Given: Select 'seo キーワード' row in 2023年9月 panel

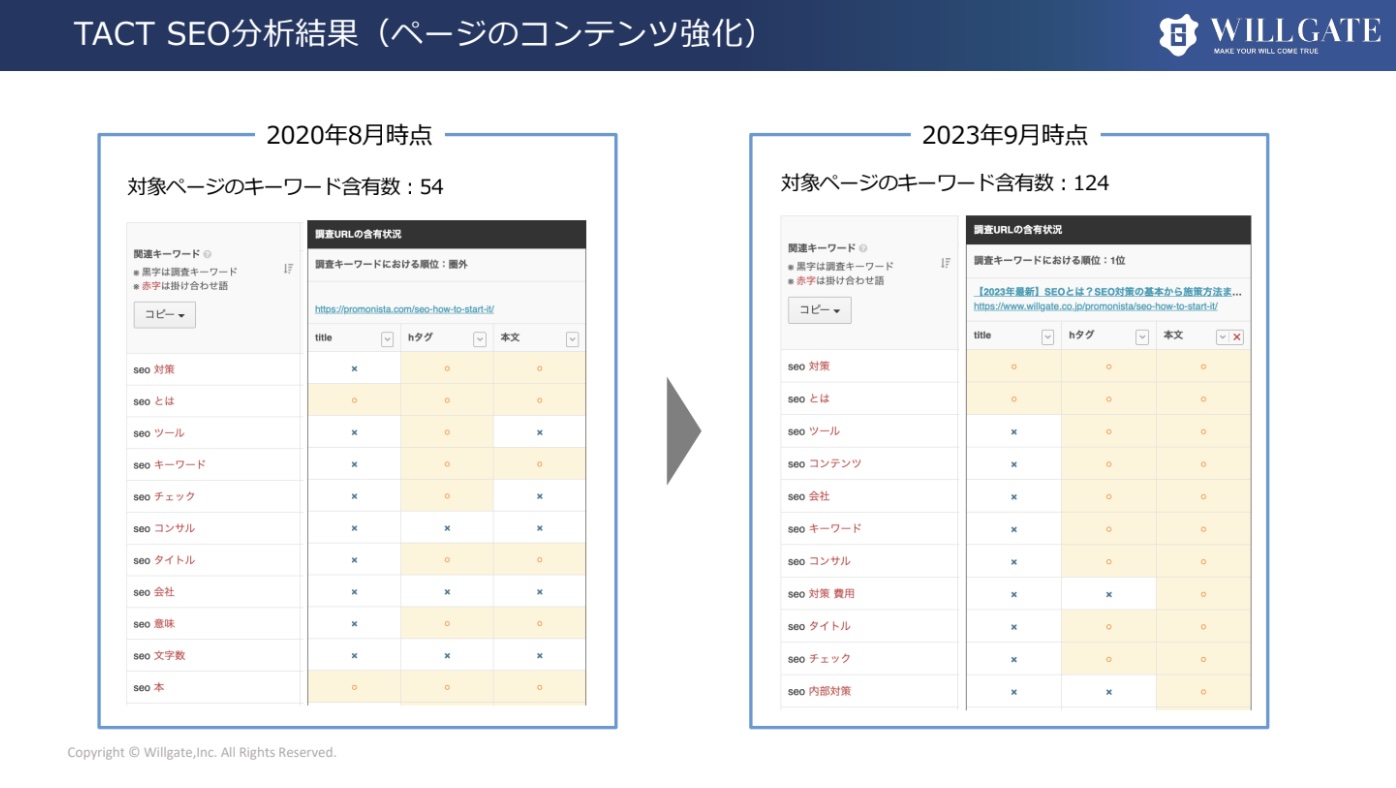Looking at the screenshot, I should (869, 529).
